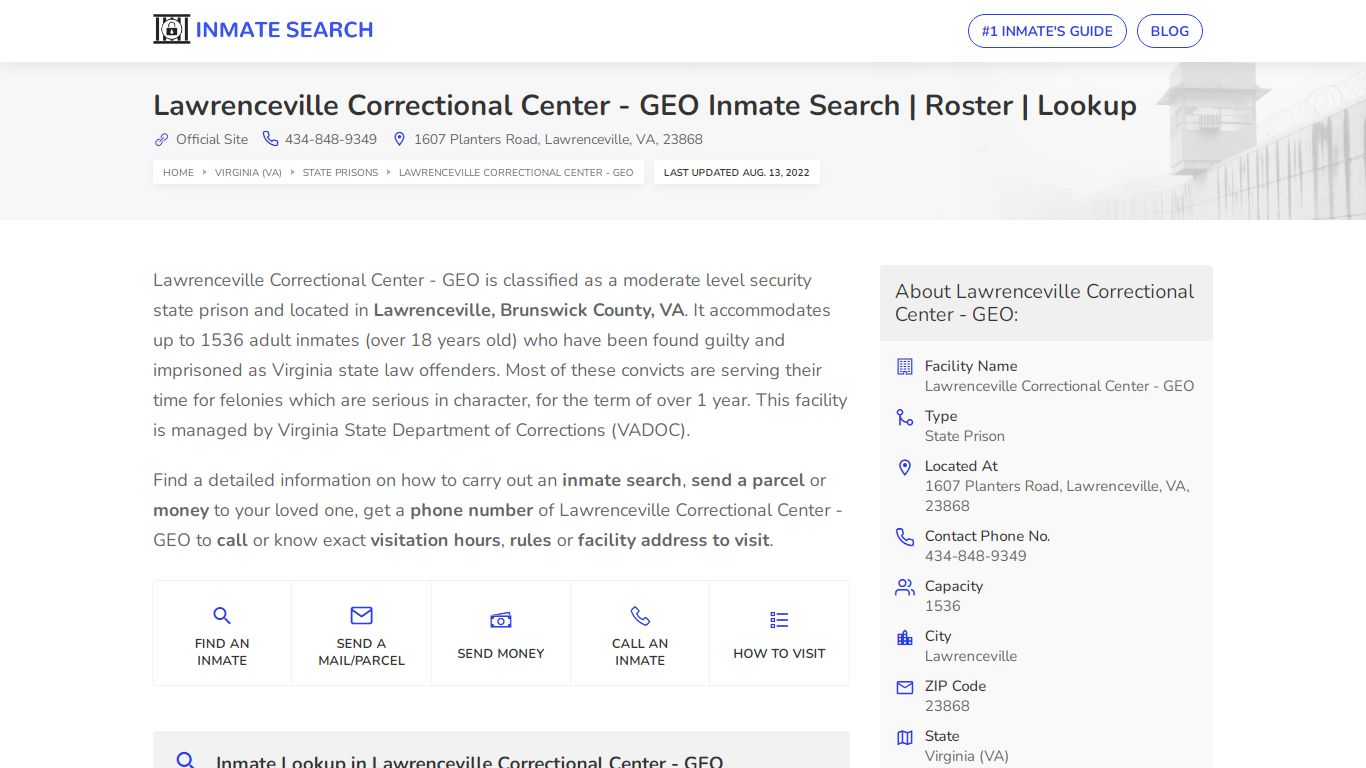
Task: Click the envelope icon for Send a Mail/Parcel
Action: pos(361,615)
